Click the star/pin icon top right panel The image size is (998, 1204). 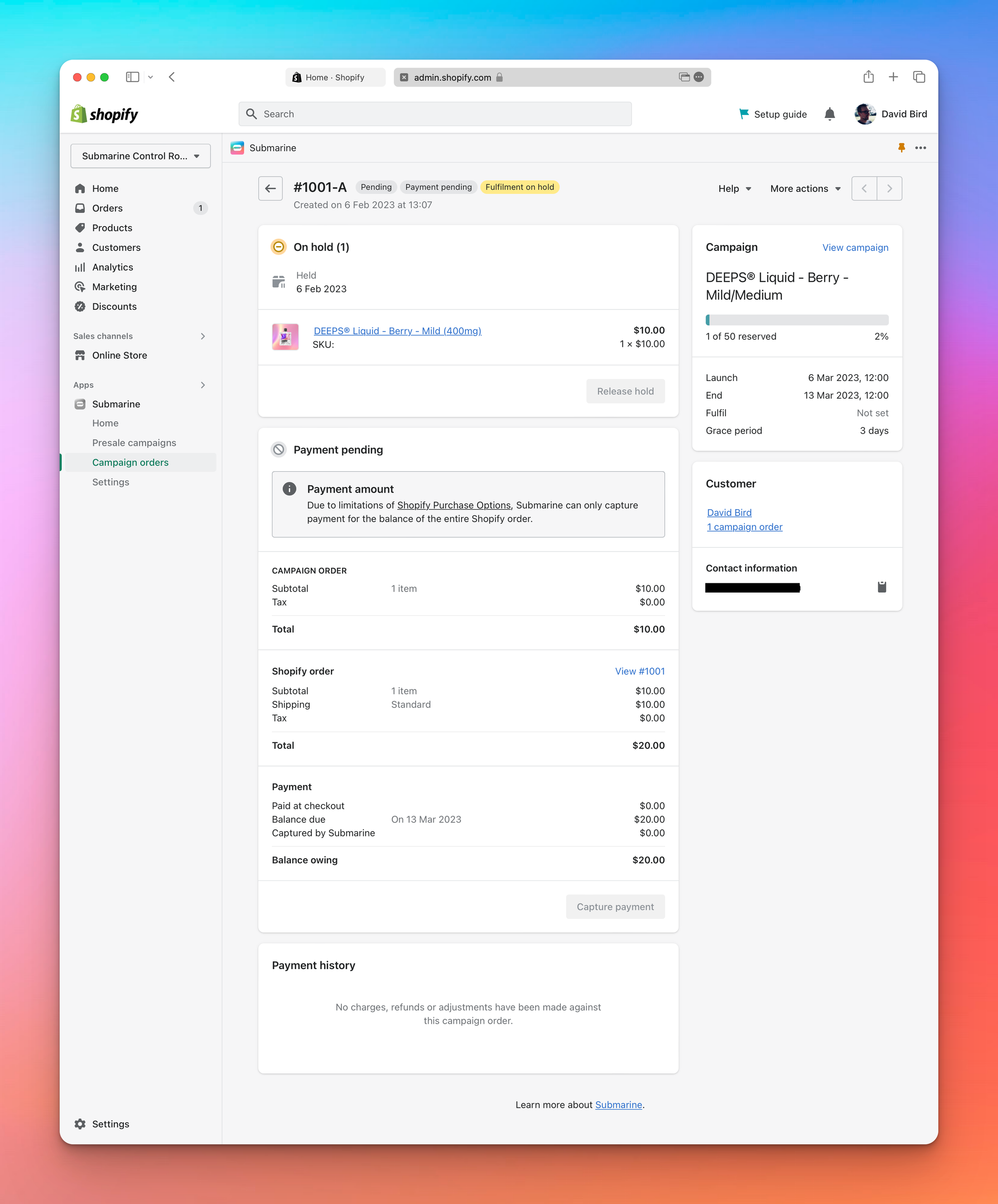902,147
